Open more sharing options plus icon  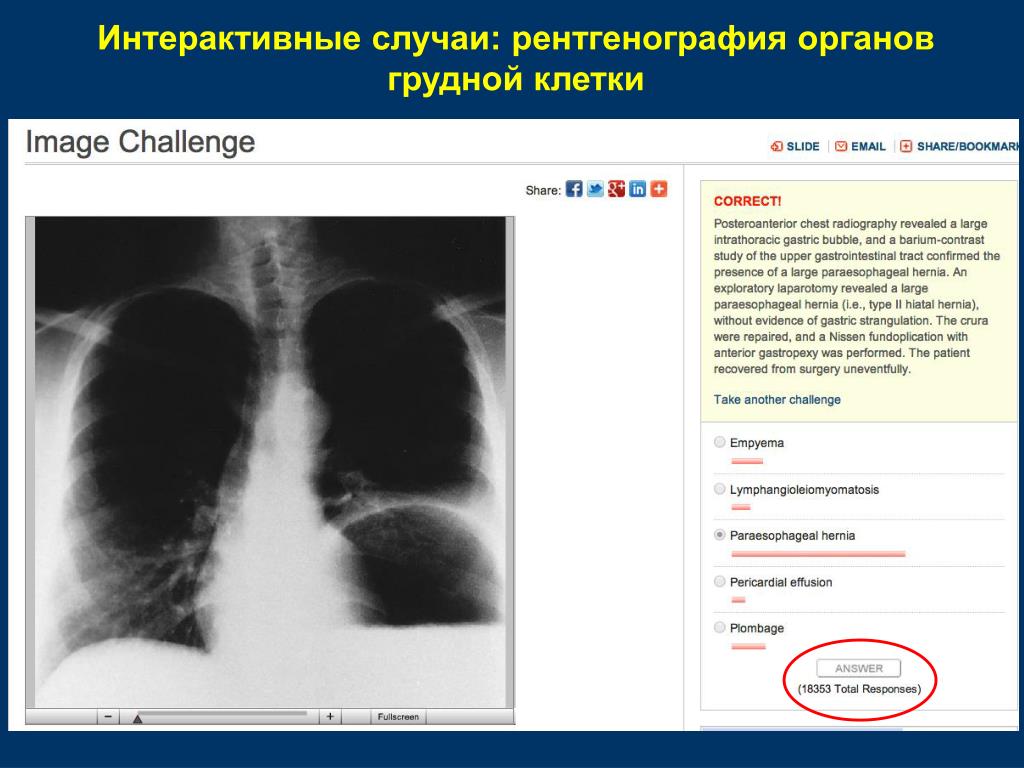pyautogui.click(x=659, y=189)
